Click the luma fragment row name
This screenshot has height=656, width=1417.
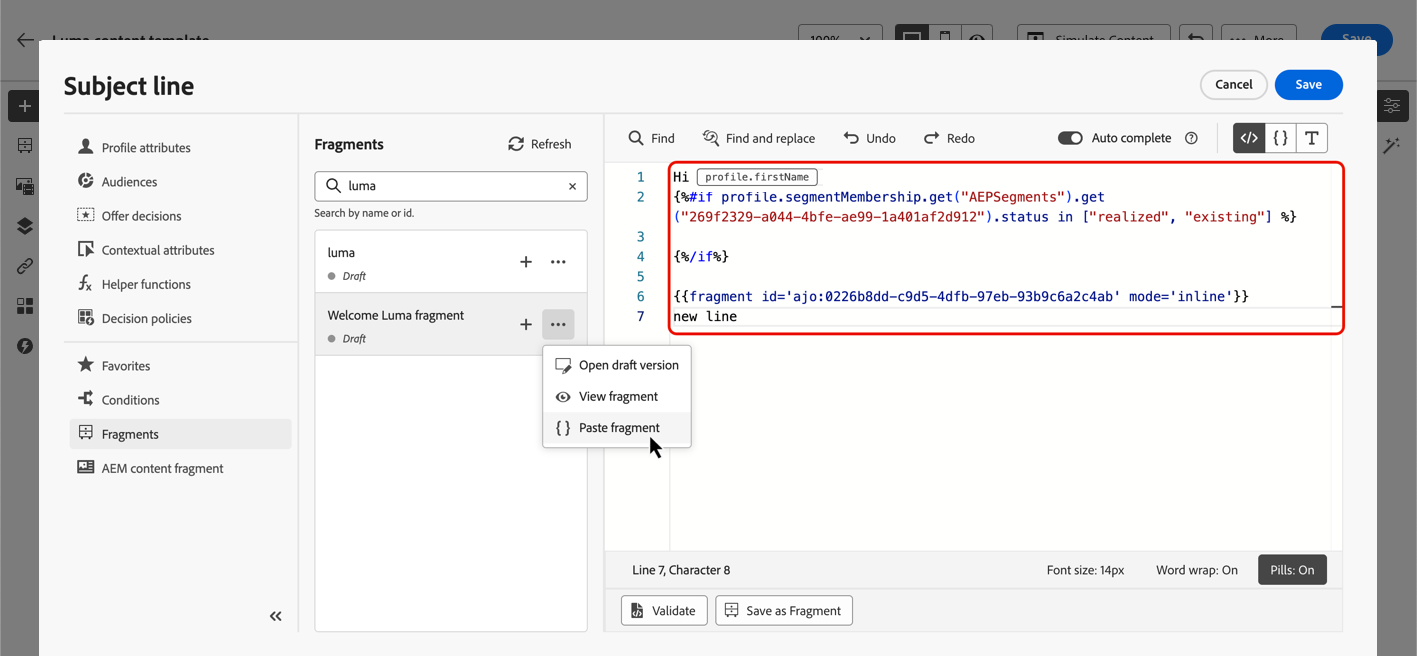tap(341, 253)
